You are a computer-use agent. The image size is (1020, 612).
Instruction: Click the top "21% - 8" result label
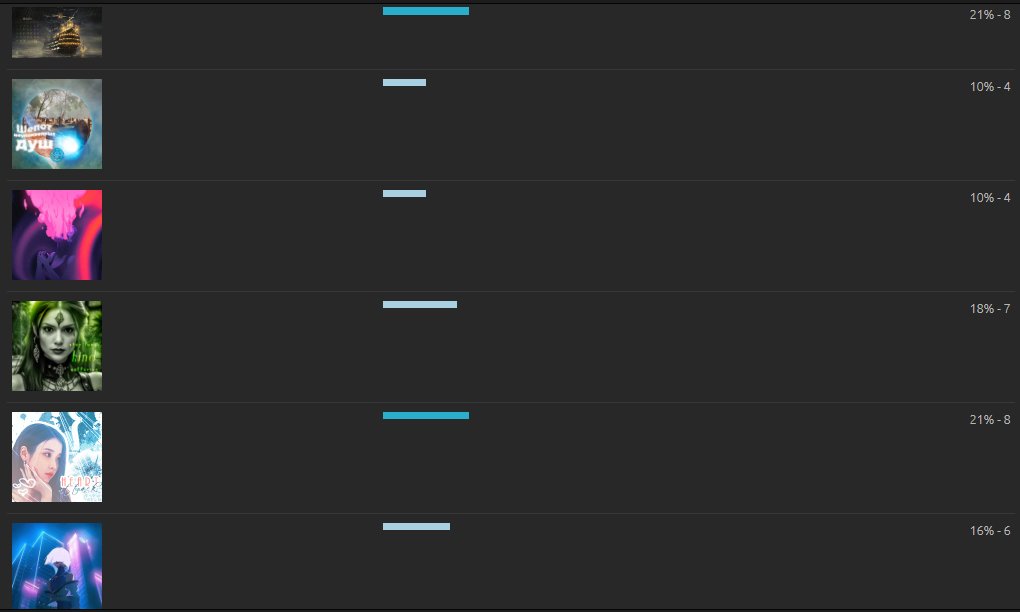(989, 14)
